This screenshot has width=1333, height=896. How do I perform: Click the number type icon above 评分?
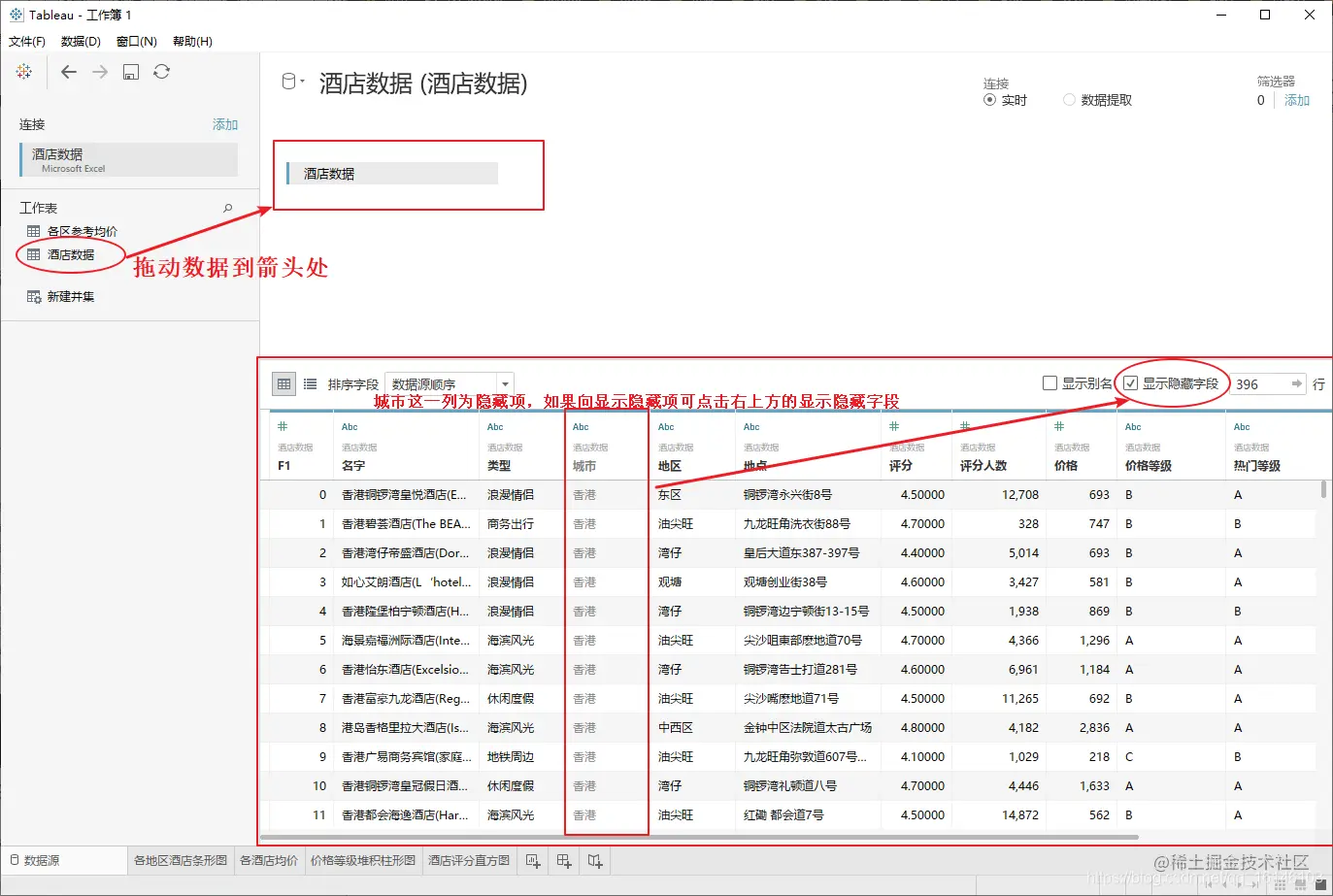894,426
